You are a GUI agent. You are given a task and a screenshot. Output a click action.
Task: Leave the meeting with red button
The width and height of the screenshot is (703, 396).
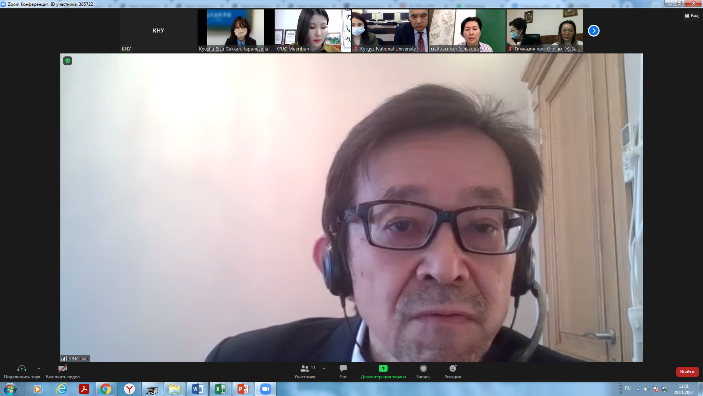pos(687,371)
